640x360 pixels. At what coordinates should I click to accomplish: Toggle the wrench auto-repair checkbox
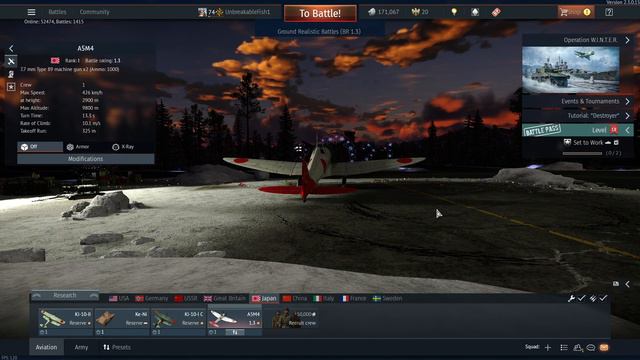[581, 298]
